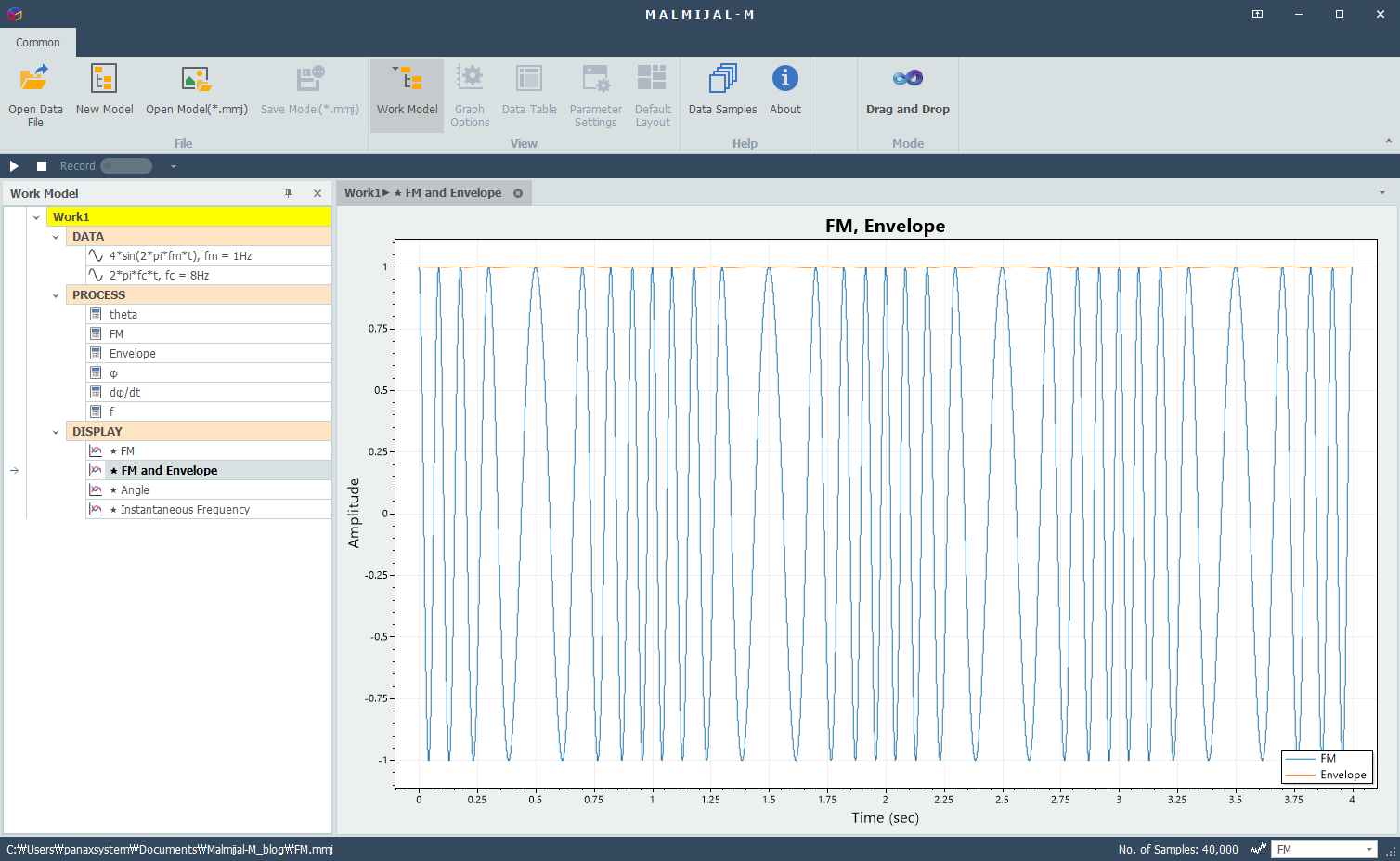Click the signal waveform icon in status bar

point(1259,849)
